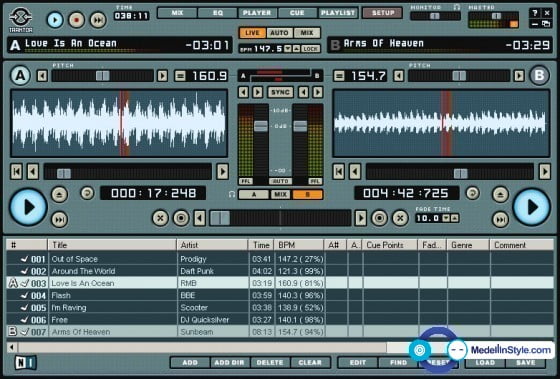Viewport: 560px width, 379px height.
Task: Click the loop icon on Deck B
Action: (x=472, y=193)
